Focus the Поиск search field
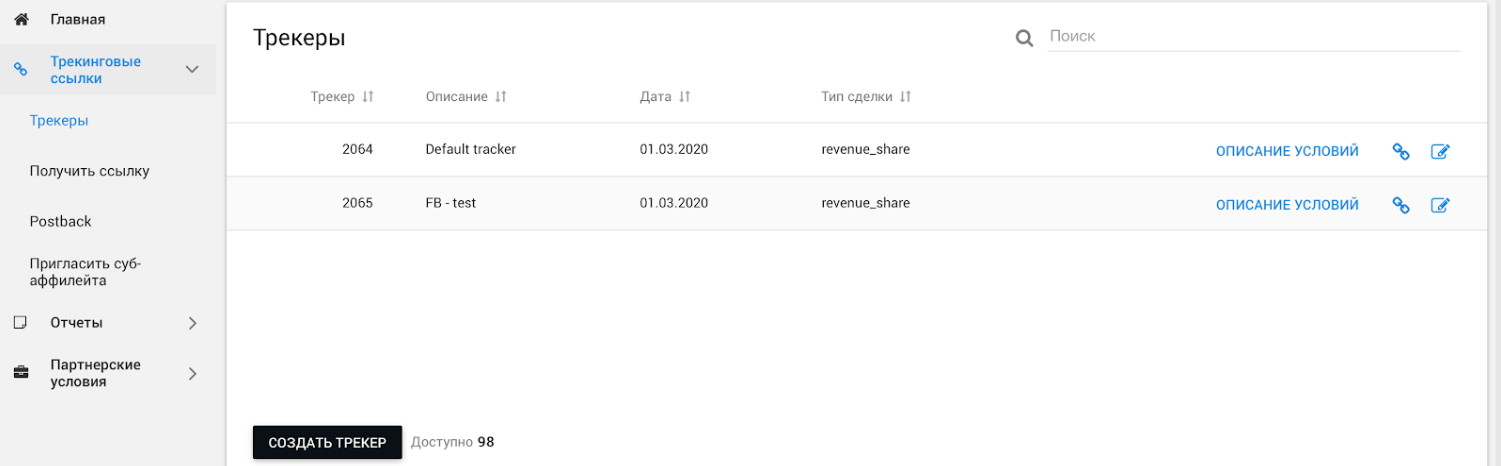 pyautogui.click(x=1254, y=36)
